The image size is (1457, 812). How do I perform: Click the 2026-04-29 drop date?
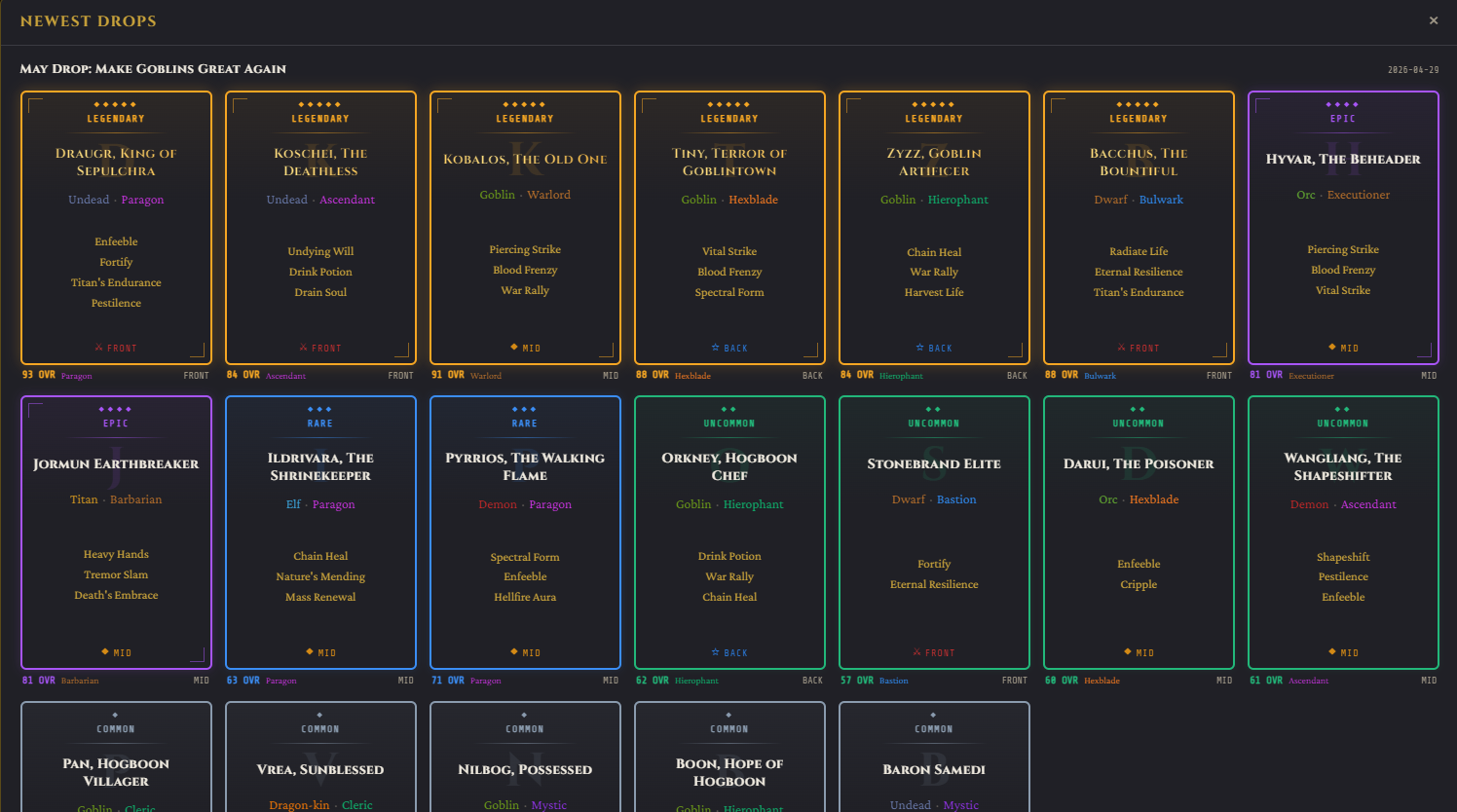[x=1413, y=70]
